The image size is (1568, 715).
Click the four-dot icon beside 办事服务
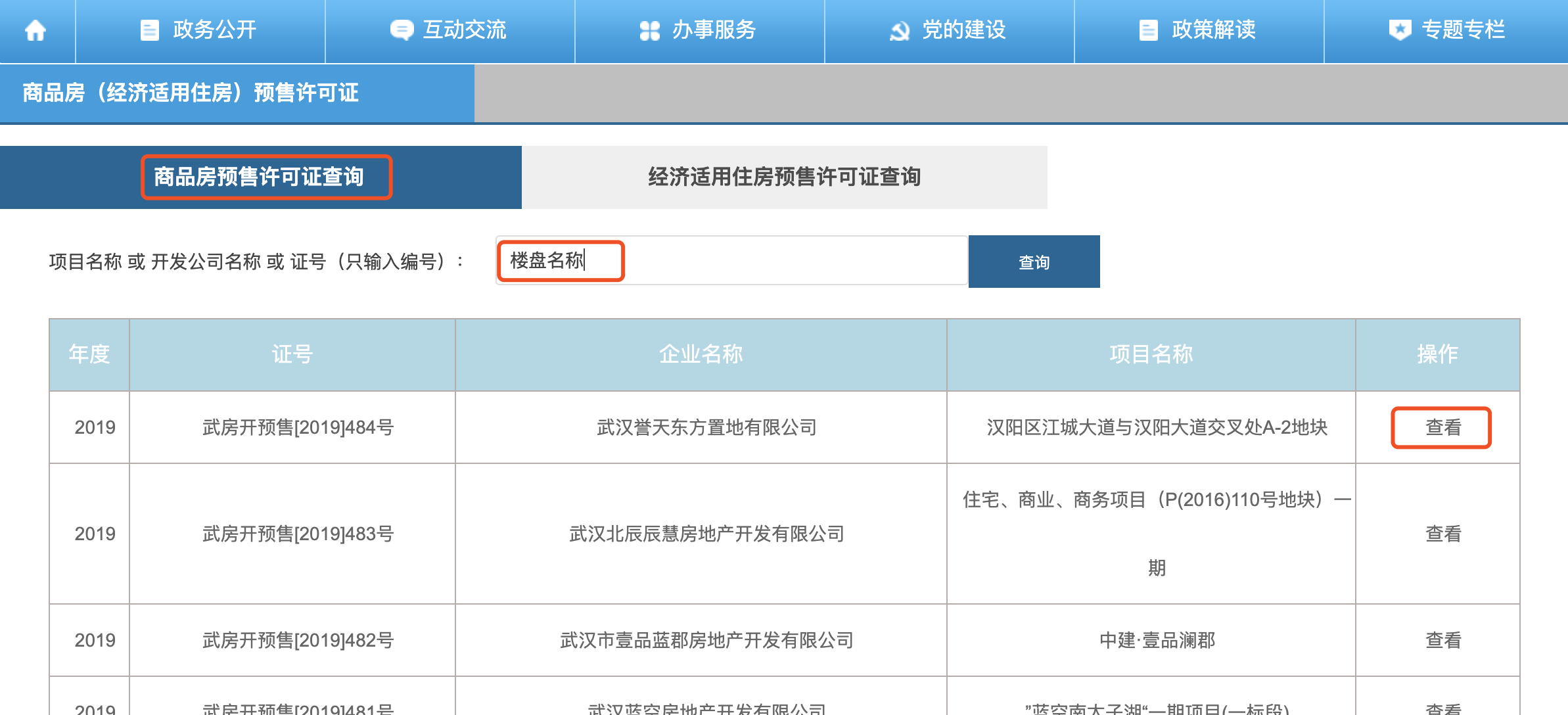click(x=649, y=30)
